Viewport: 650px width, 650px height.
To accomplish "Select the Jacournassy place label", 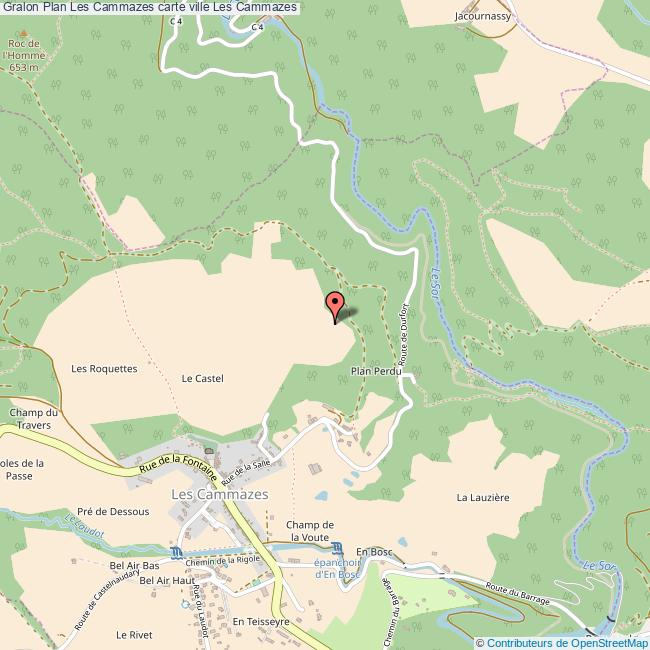I will (x=483, y=17).
